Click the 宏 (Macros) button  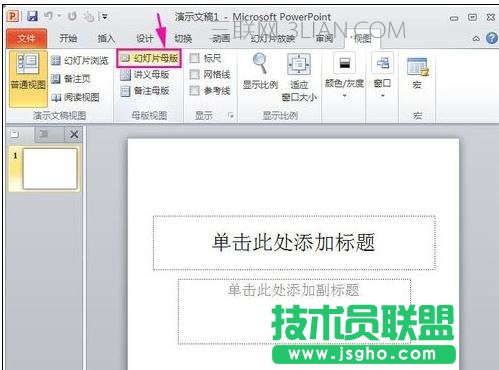tap(417, 73)
